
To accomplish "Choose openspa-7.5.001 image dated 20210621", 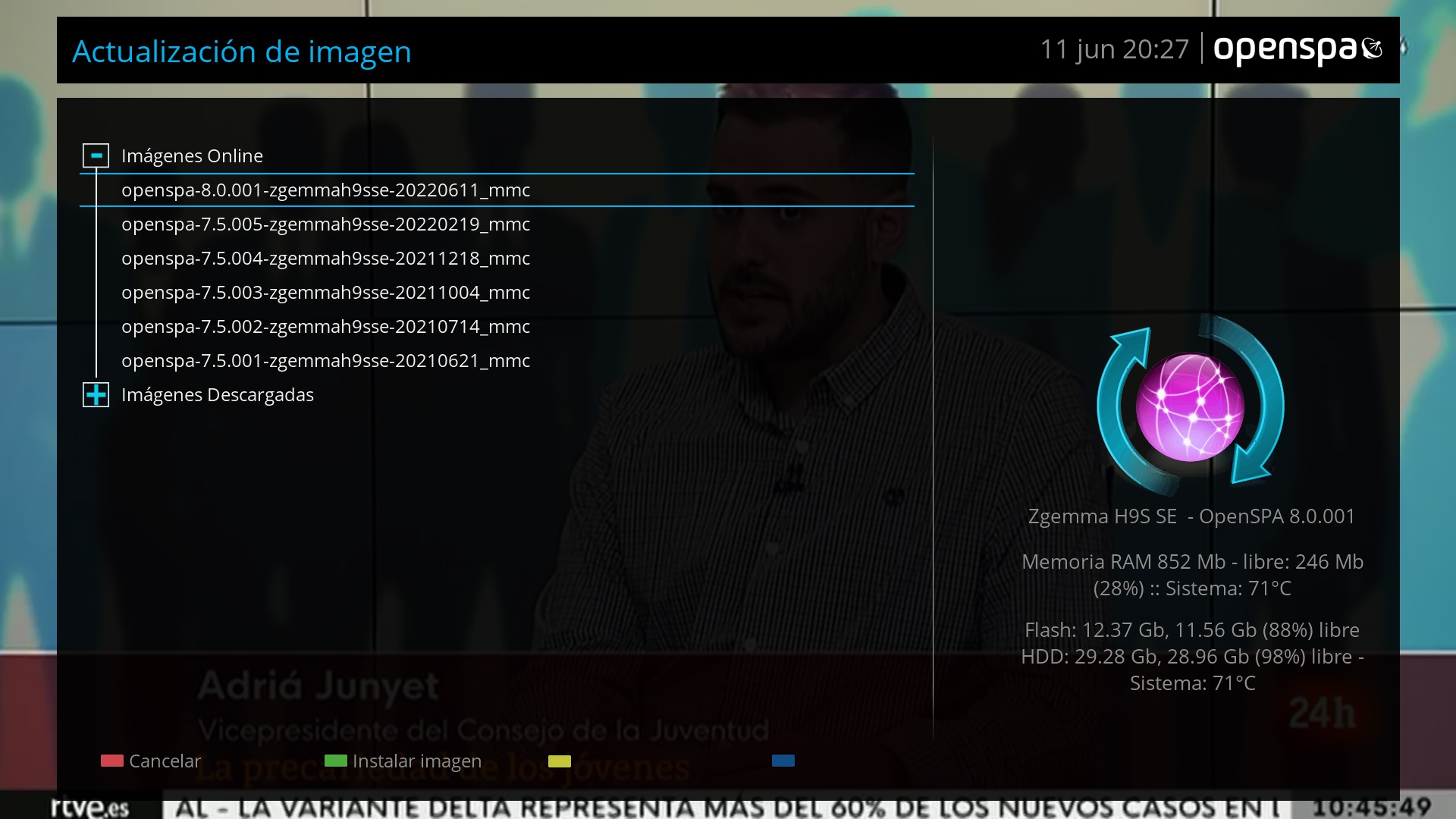I will 325,361.
